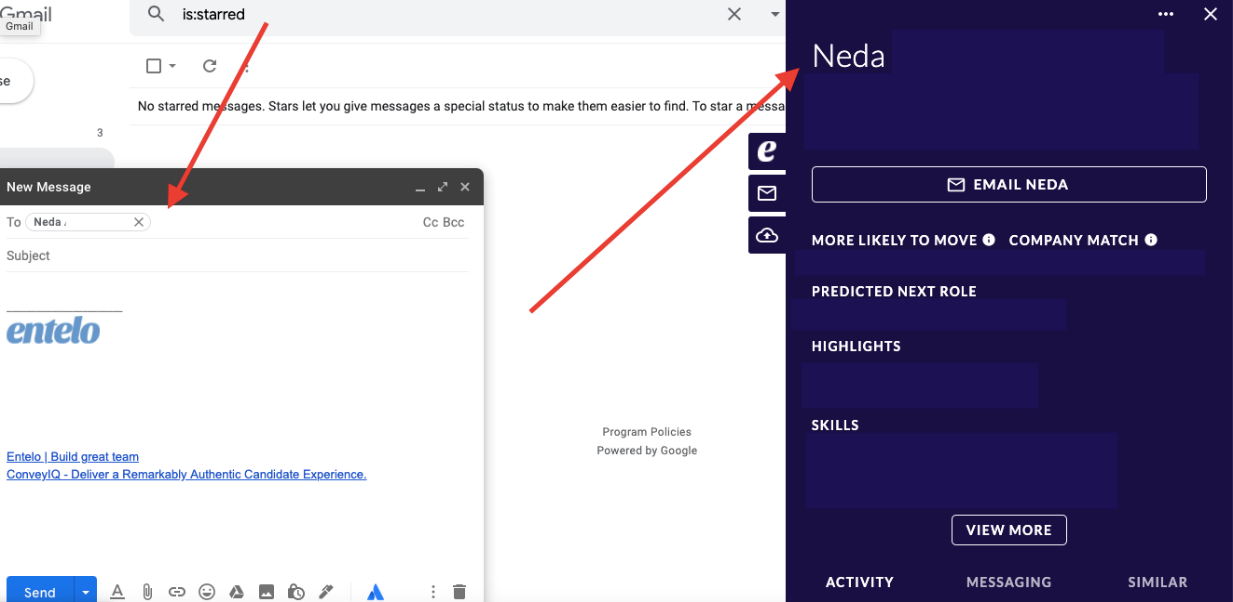Open ConveyIQ candidate experience link
The image size is (1233, 602).
pos(187,475)
